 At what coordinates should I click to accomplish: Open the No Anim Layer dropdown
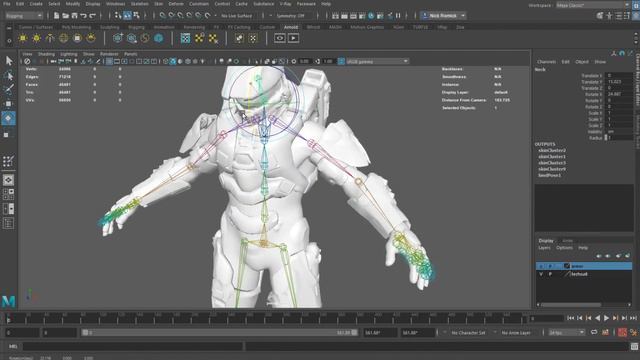click(516, 333)
